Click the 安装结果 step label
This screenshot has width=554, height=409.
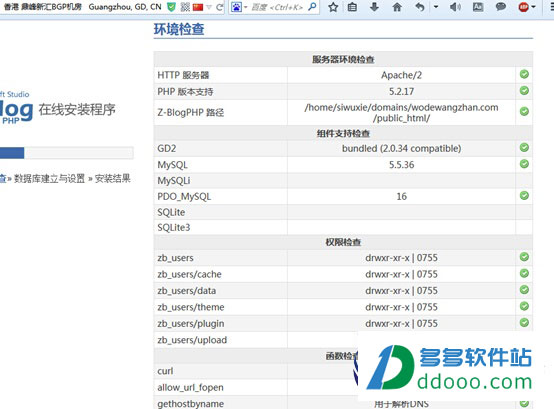click(113, 179)
